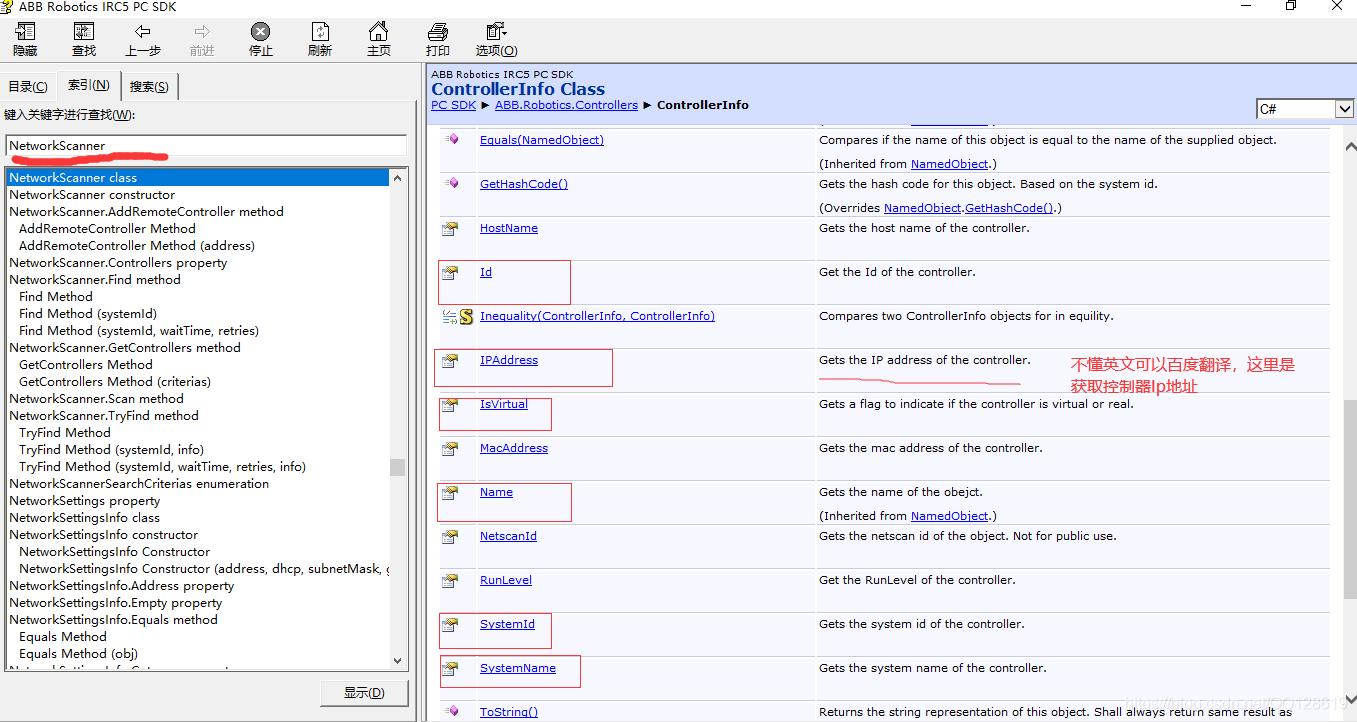Click the method icon beside ToString()
Screen dimensions: 1357x722
pyautogui.click(x=451, y=712)
